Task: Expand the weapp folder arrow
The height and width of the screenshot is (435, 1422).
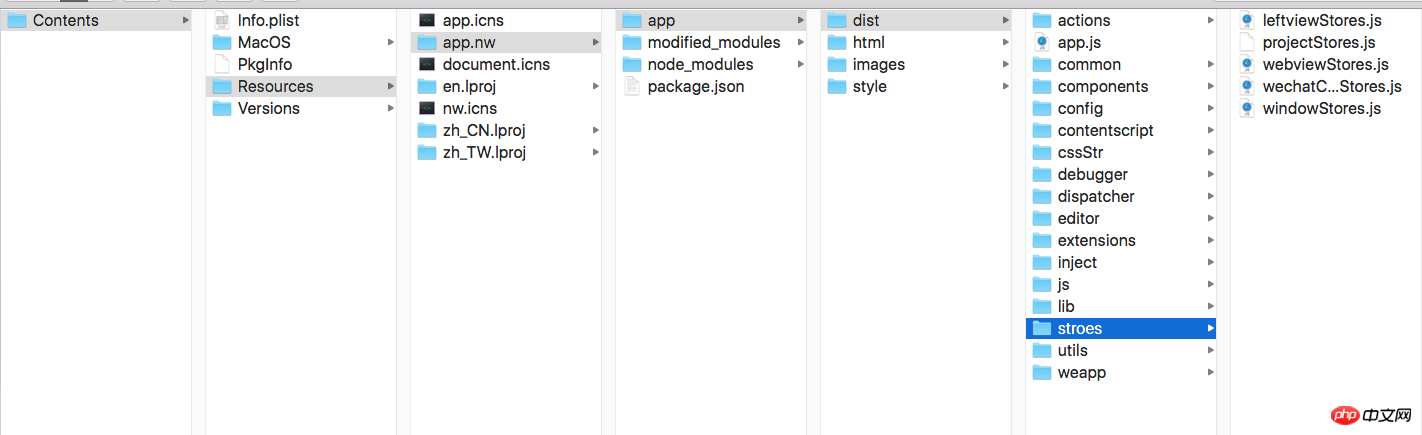Action: [1210, 372]
